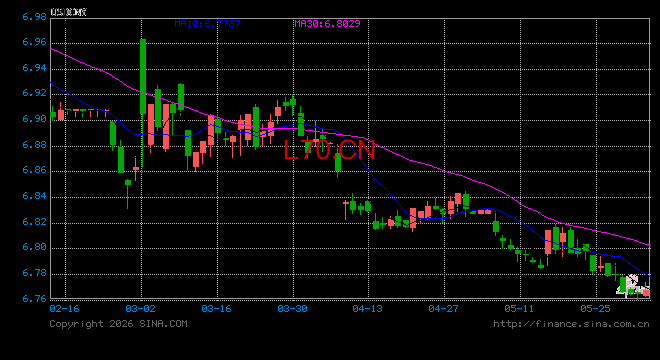
Task: Click the 6.76 price axis label
Action: click(x=35, y=299)
